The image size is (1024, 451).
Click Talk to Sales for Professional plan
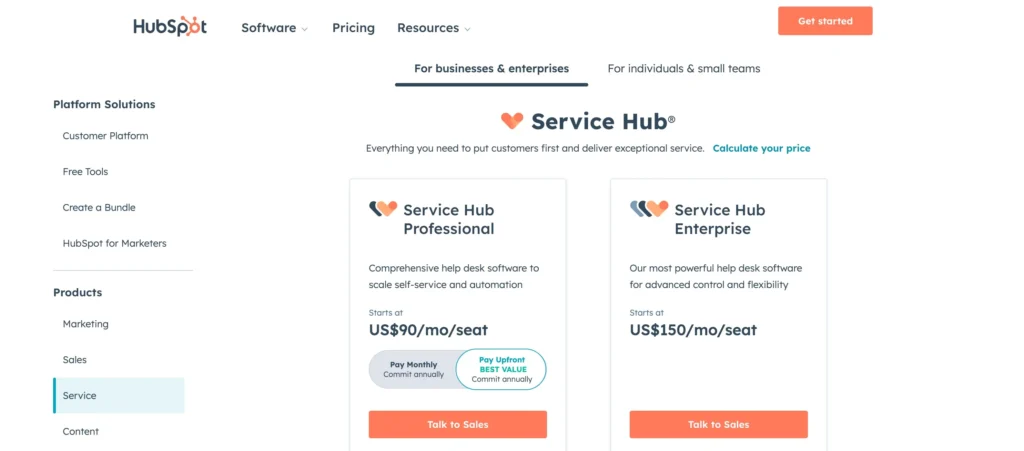tap(458, 424)
